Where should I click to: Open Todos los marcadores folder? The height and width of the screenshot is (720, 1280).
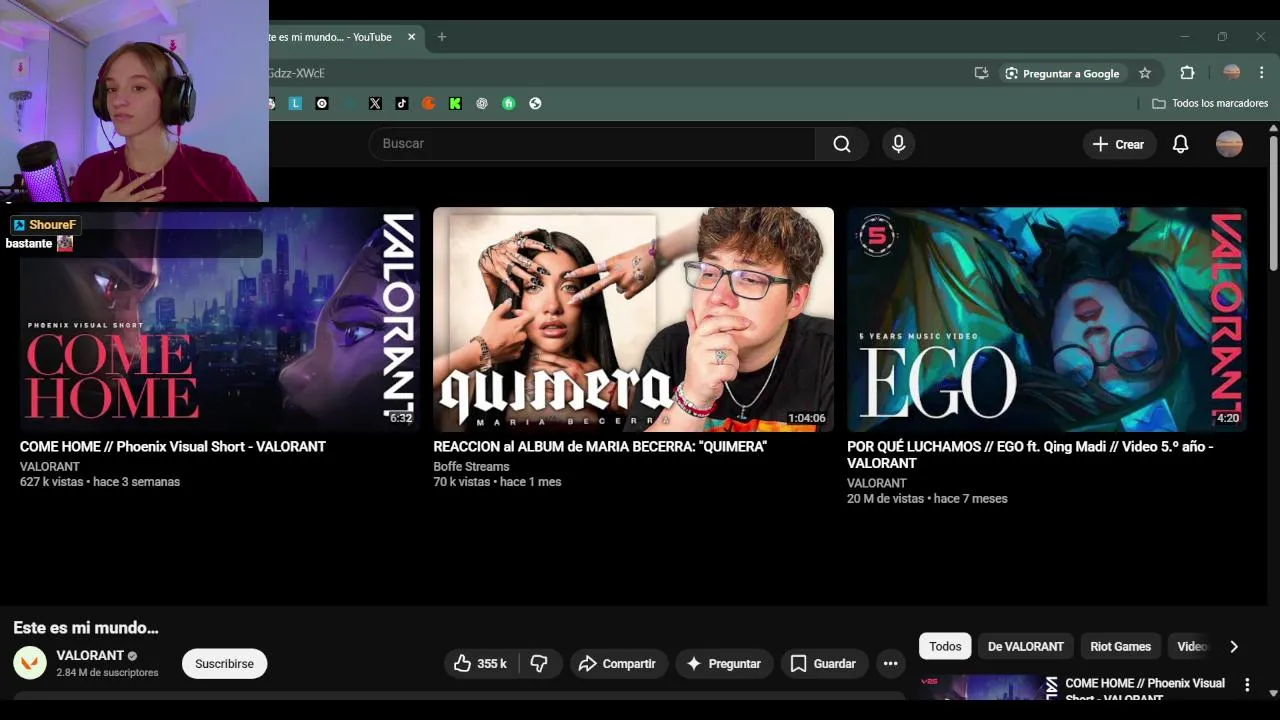tap(1210, 103)
